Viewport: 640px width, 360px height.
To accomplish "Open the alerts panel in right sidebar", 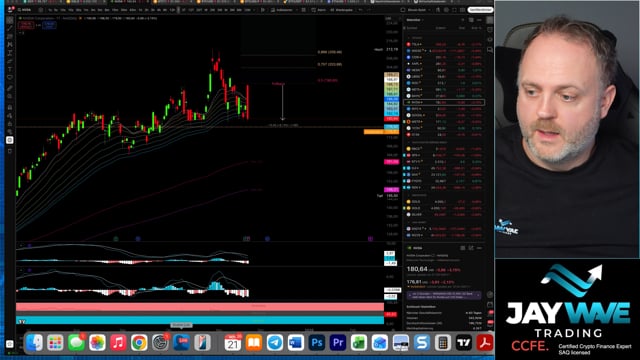I will coord(490,30).
